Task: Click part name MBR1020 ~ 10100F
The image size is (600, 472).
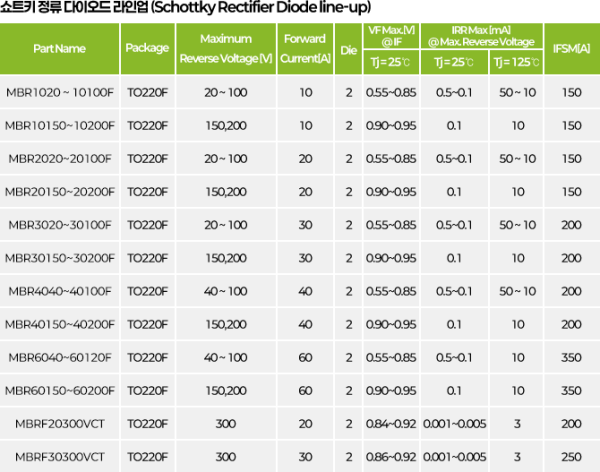Action: pos(60,93)
